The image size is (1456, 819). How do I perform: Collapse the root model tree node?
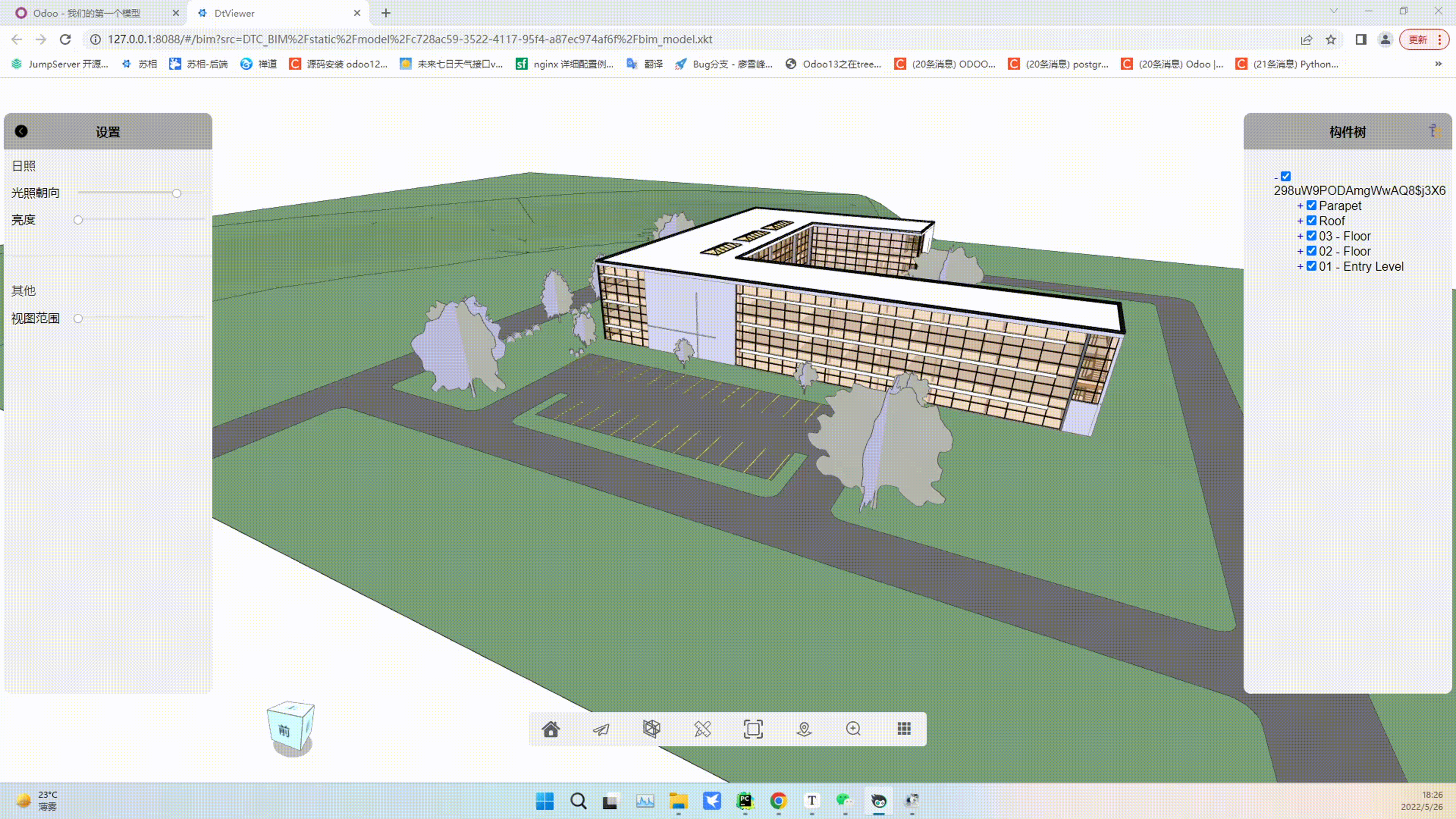pos(1276,177)
